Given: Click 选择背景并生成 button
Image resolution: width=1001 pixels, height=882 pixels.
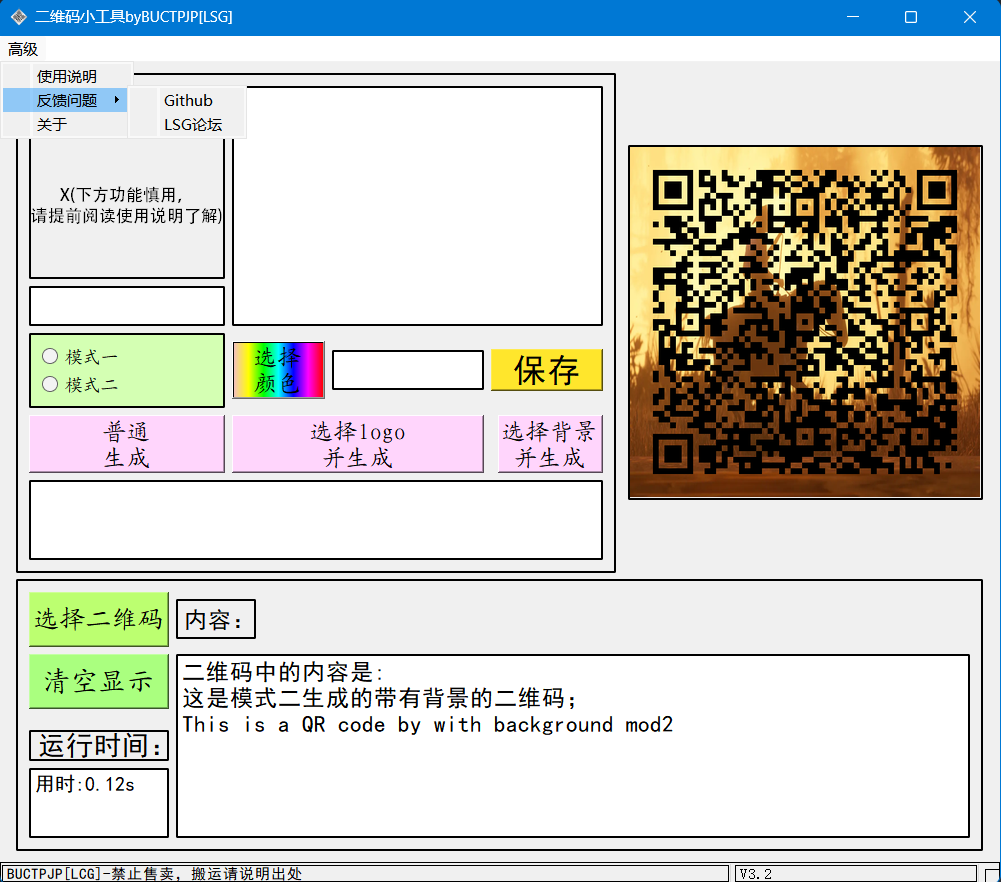Looking at the screenshot, I should [550, 444].
